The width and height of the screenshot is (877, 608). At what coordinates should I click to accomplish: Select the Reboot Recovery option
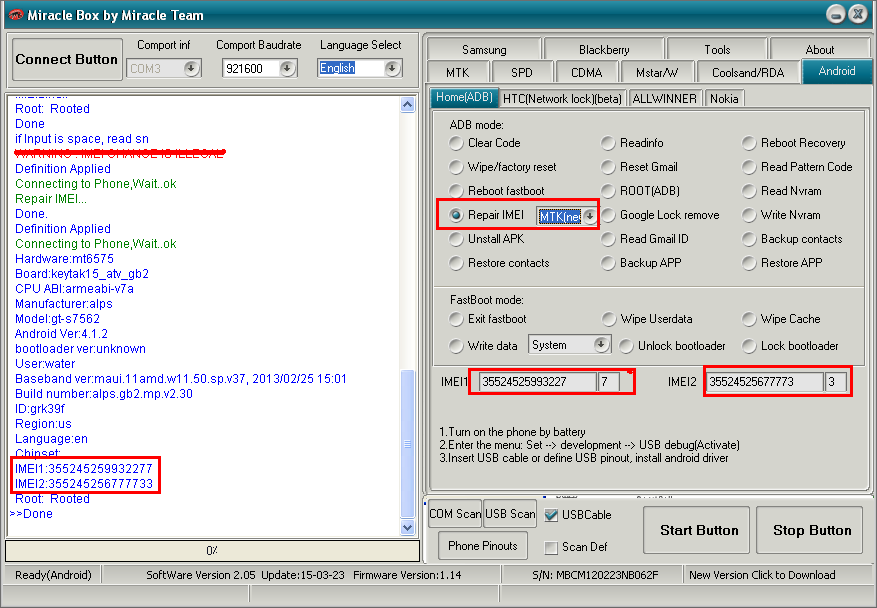tap(794, 143)
